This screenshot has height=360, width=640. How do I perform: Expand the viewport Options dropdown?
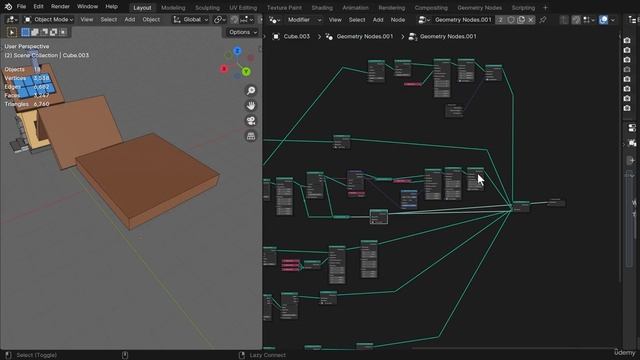[242, 32]
